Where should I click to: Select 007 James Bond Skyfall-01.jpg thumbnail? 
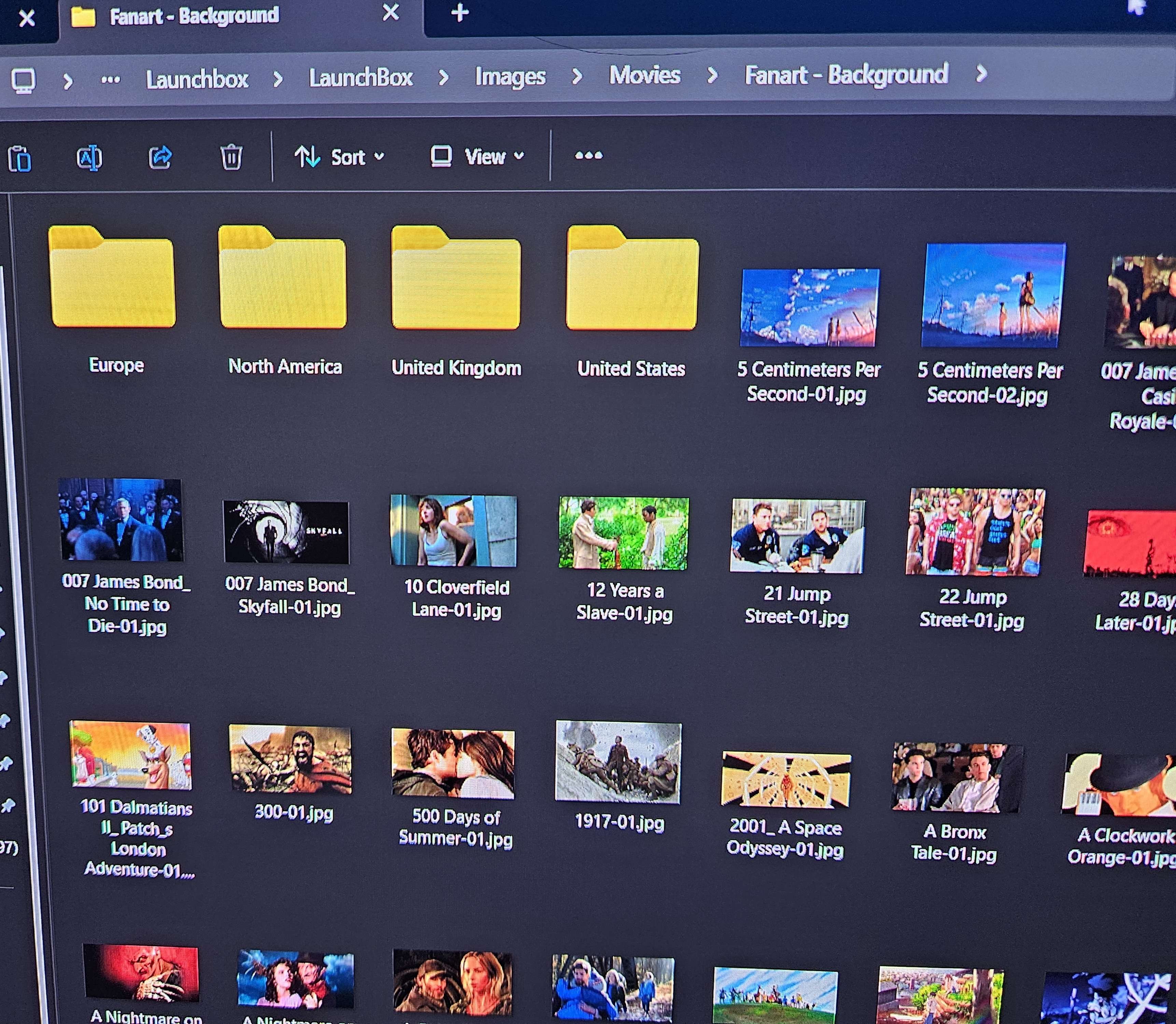pos(286,532)
